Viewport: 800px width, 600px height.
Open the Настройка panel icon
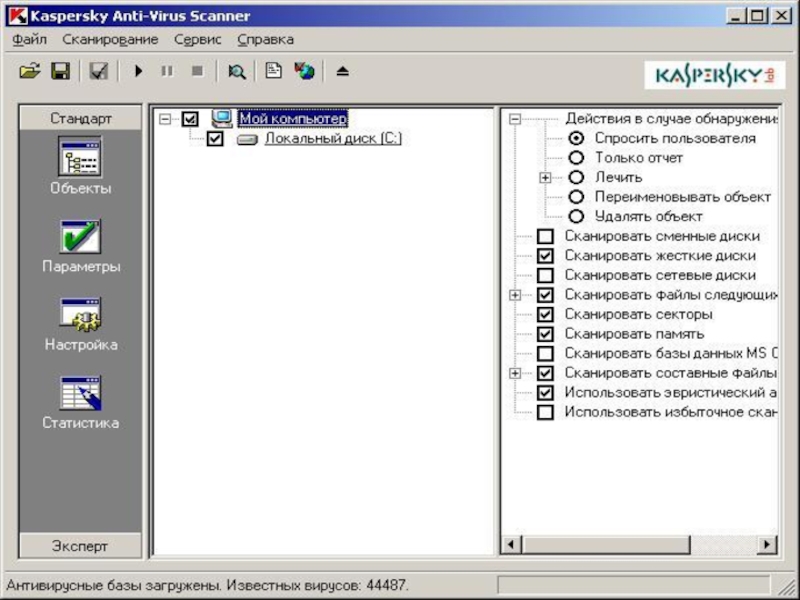tap(80, 314)
